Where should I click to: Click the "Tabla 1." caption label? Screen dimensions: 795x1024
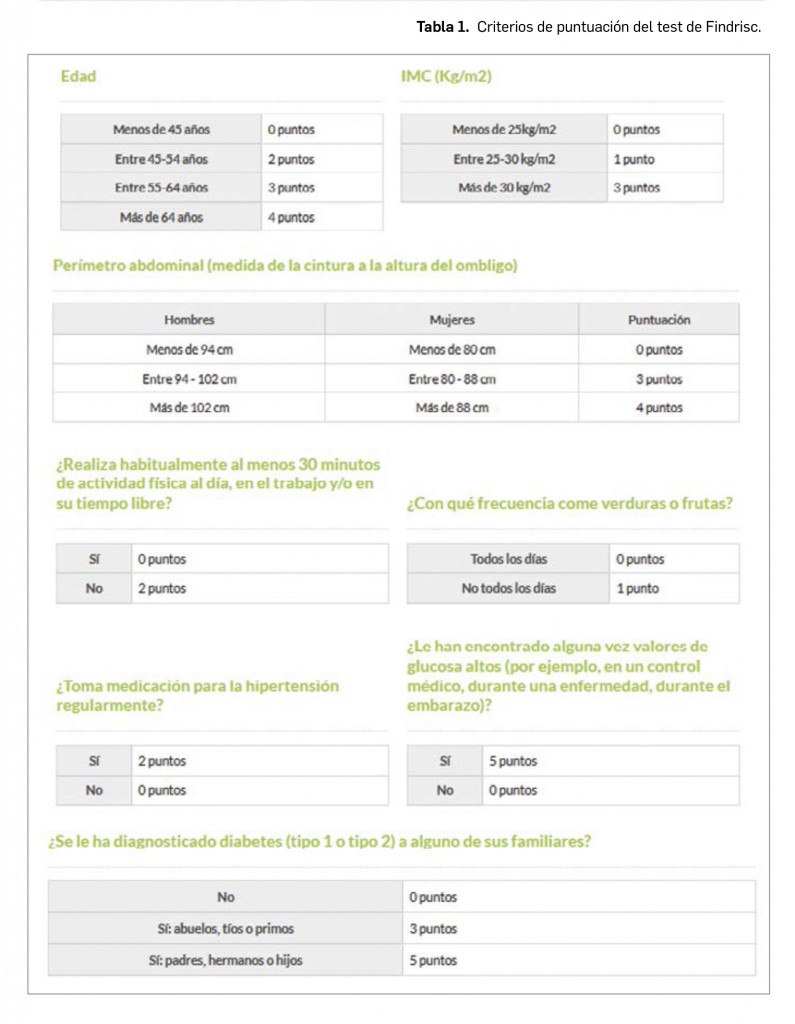(x=442, y=27)
